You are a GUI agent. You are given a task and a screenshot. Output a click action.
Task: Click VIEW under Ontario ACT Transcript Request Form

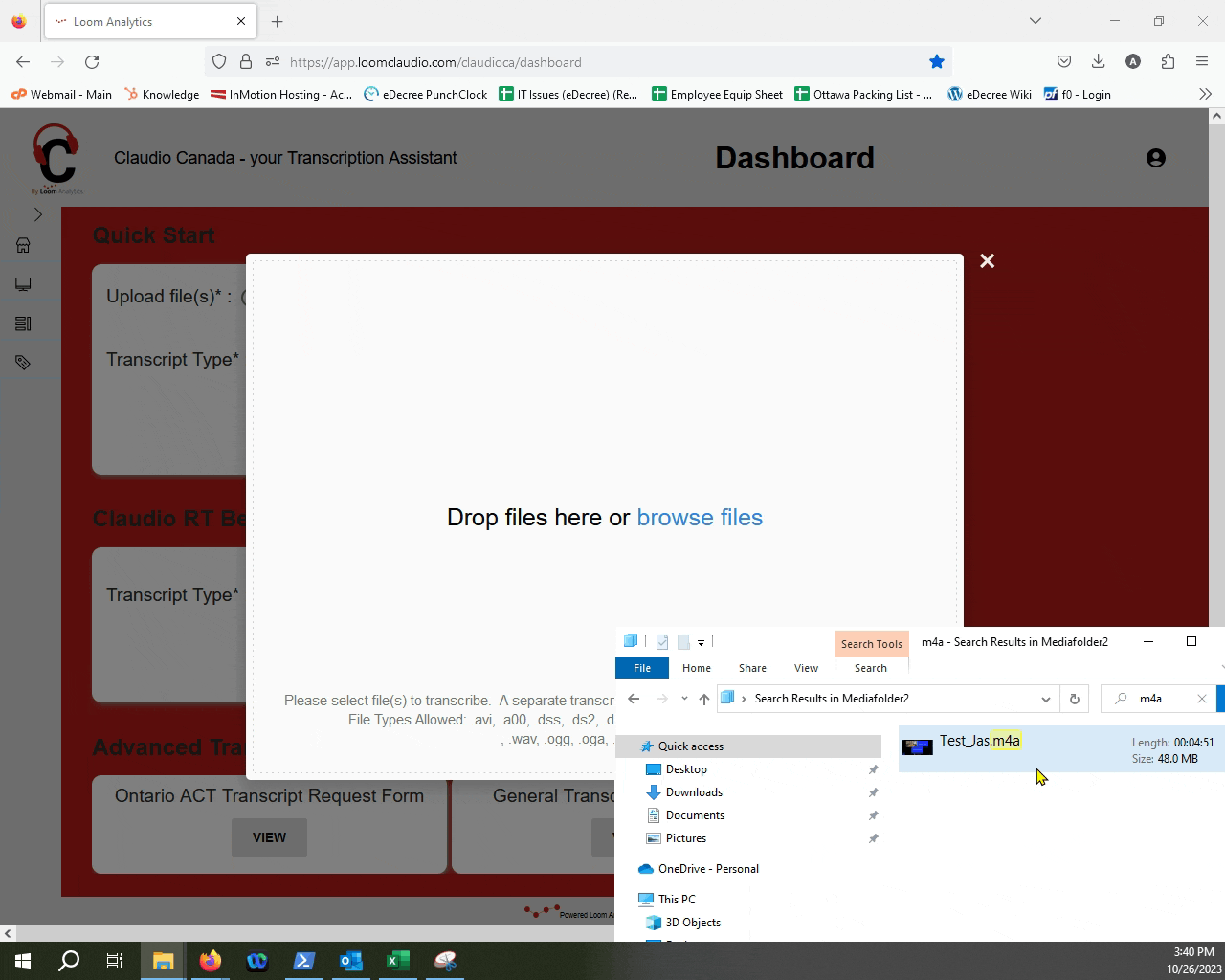tap(269, 837)
